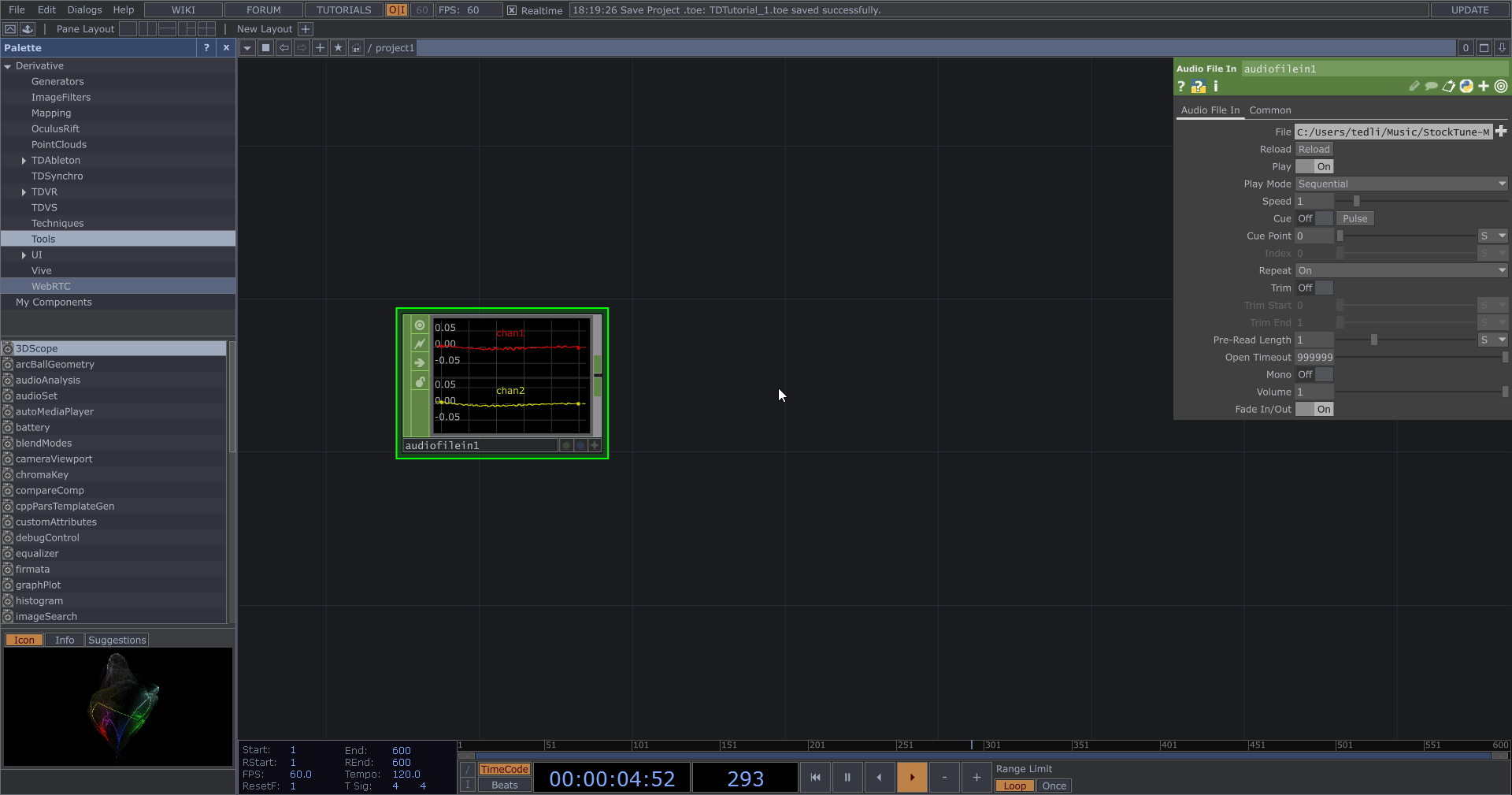Open the Python help for audiofilein1
This screenshot has height=795, width=1512.
click(x=1199, y=87)
